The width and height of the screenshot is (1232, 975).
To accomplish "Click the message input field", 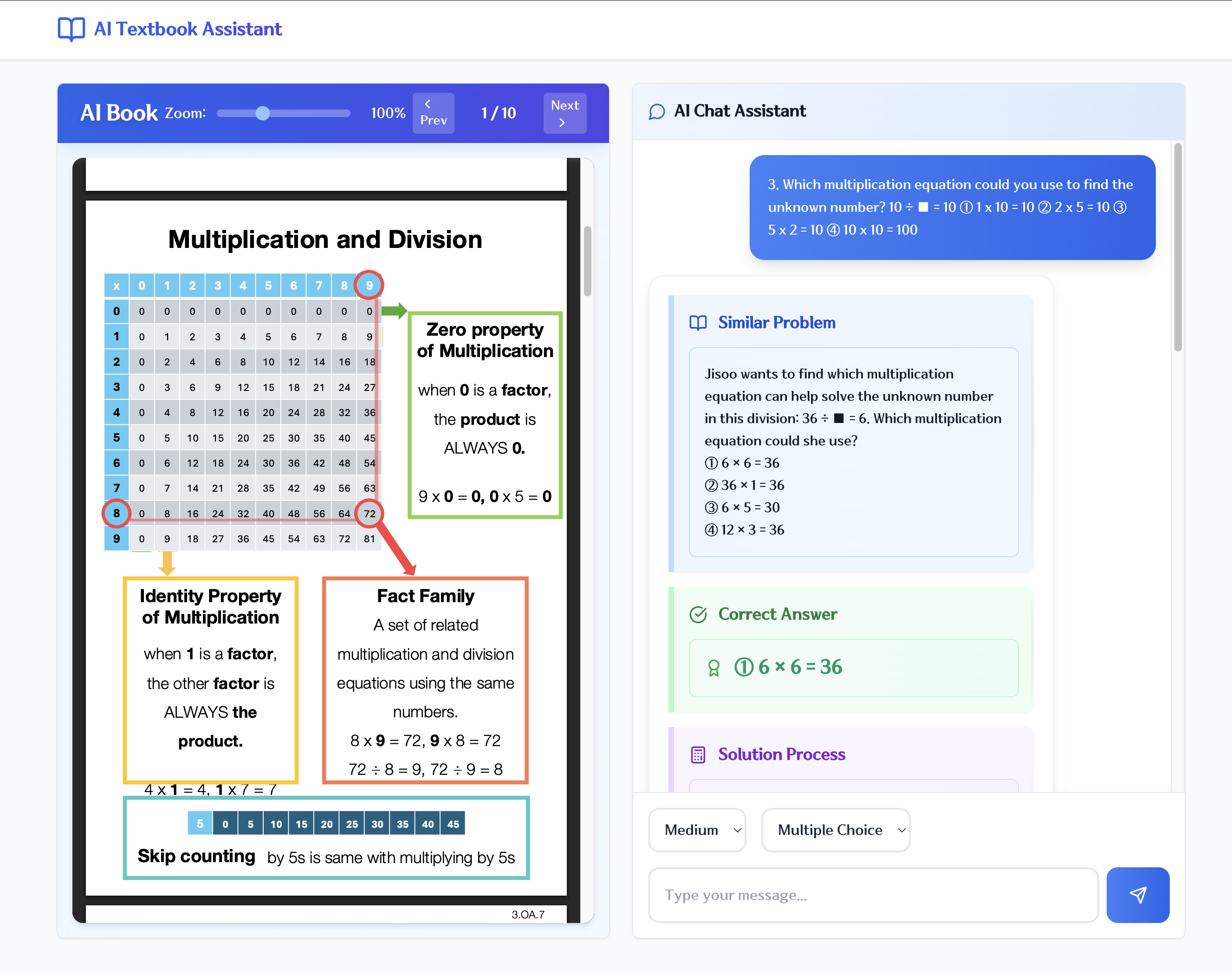I will (x=873, y=895).
